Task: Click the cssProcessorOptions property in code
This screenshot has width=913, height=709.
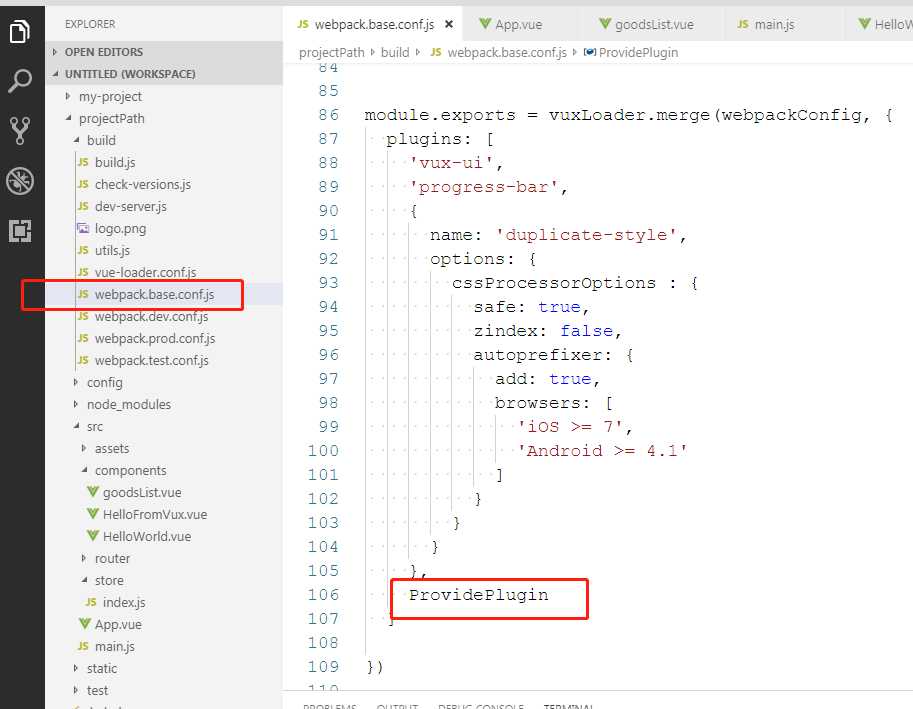Action: click(x=554, y=283)
